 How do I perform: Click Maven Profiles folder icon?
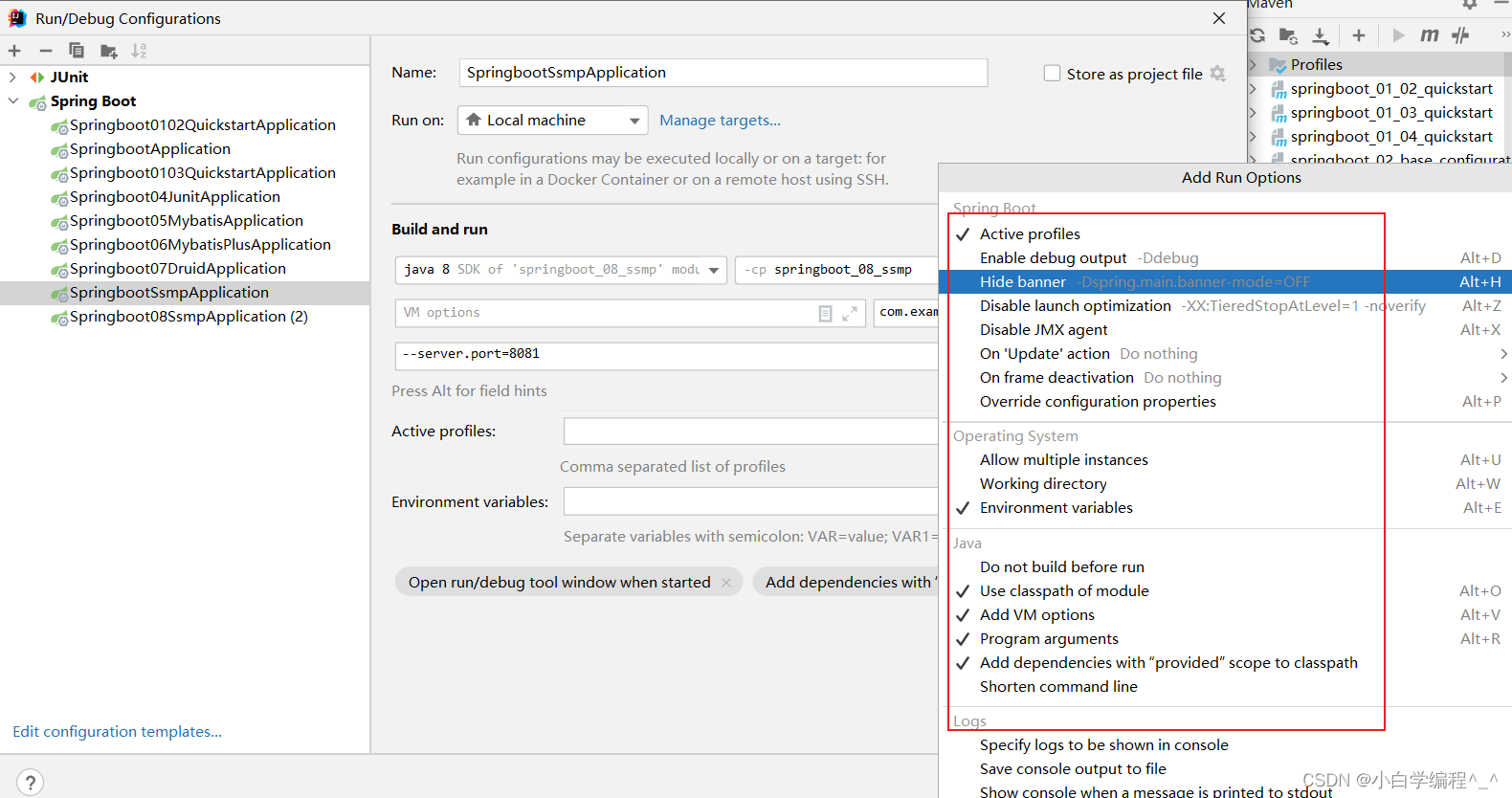pyautogui.click(x=1278, y=65)
